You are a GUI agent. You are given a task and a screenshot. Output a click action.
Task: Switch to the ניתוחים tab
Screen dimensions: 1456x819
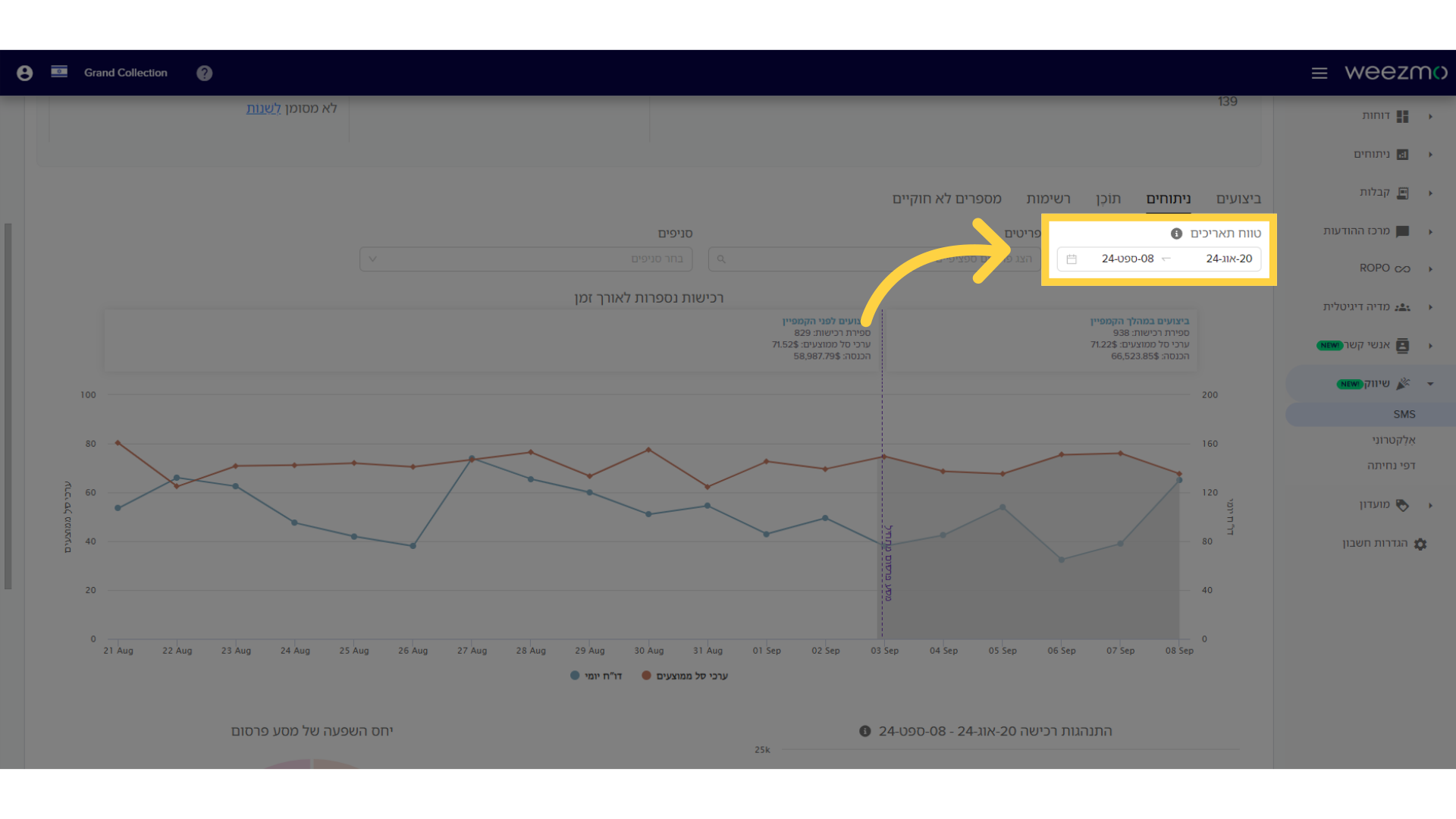pos(1168,199)
